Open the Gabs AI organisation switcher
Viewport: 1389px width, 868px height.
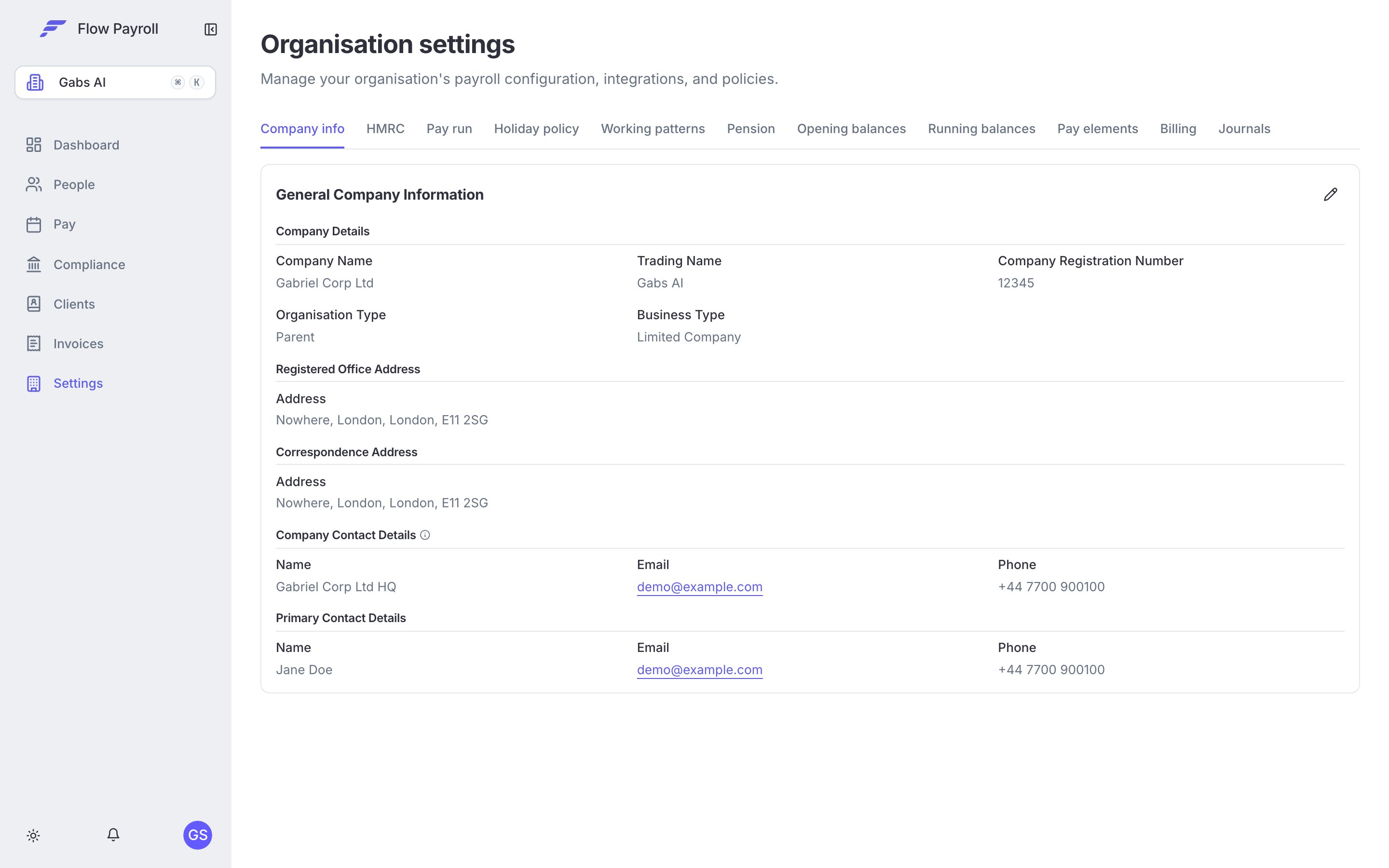click(x=115, y=82)
